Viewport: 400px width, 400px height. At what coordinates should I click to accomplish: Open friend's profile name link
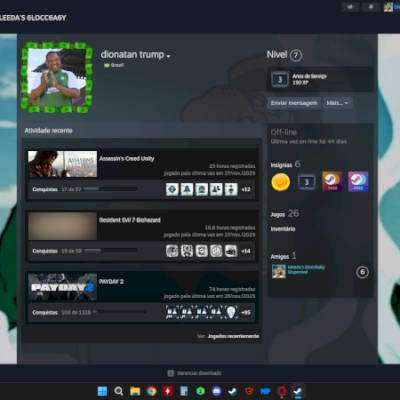306,267
